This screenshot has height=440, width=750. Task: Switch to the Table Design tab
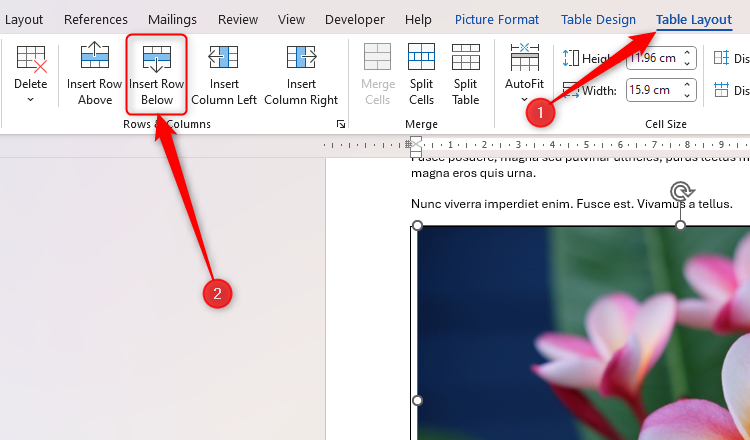click(x=598, y=19)
